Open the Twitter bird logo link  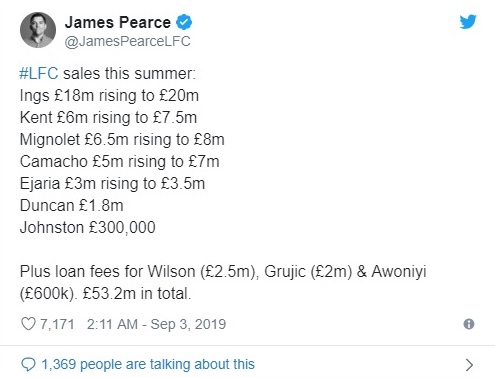pyautogui.click(x=468, y=22)
